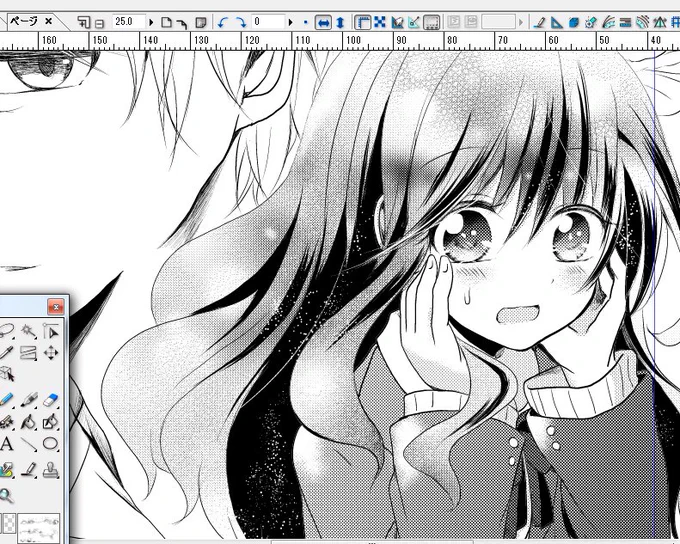Toggle snap to rulers triangle icon
The image size is (680, 544).
point(556,22)
